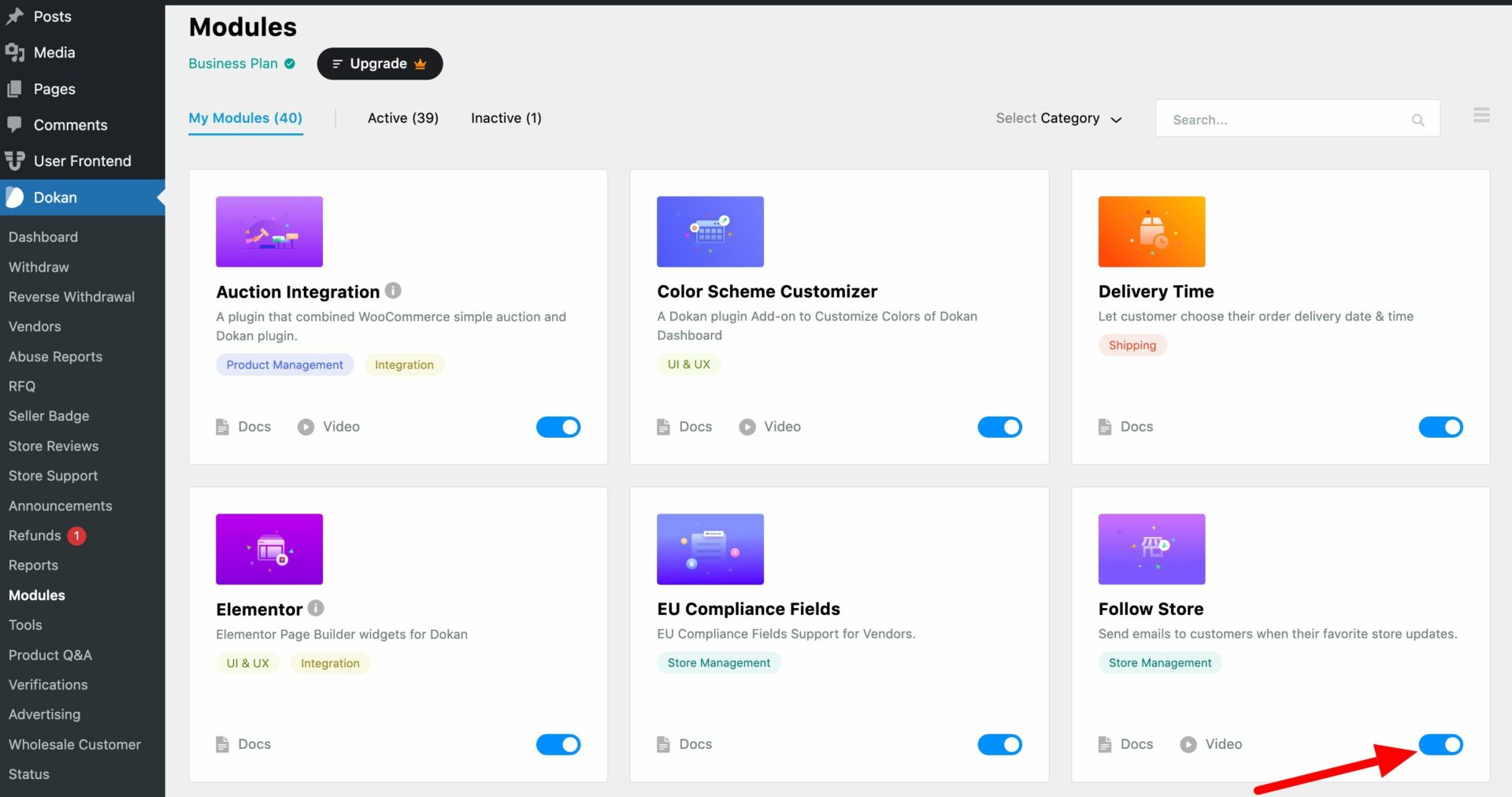Click Follow Store video play icon
1512x797 pixels.
[x=1188, y=744]
